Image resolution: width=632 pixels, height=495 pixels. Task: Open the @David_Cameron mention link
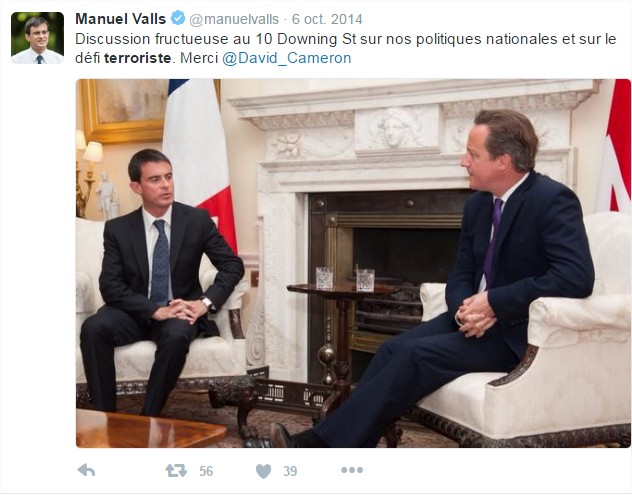coord(287,58)
